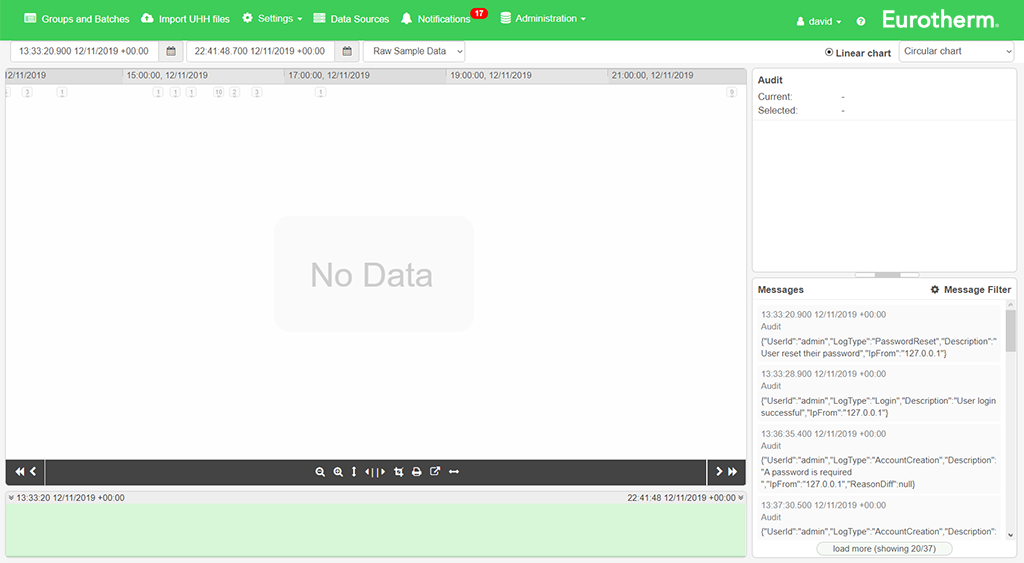Click the messages scrollbar thumb
The height and width of the screenshot is (563, 1024).
click(1010, 330)
